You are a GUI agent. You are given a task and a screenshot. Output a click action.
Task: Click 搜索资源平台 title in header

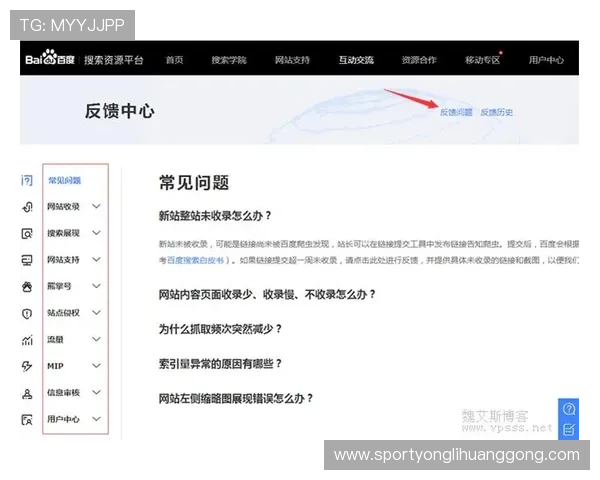[x=114, y=60]
